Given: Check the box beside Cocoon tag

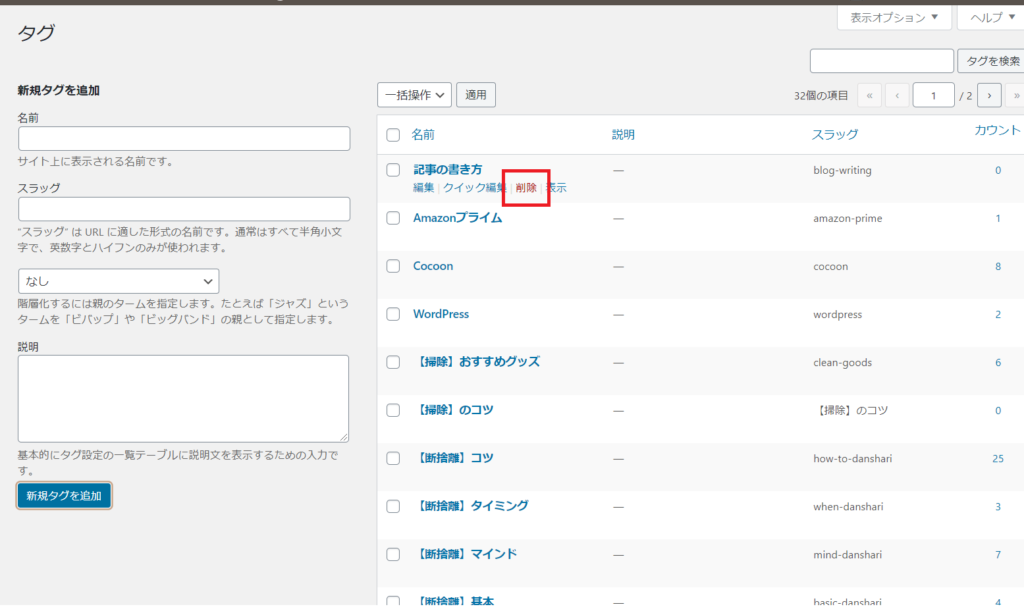Looking at the screenshot, I should click(393, 266).
